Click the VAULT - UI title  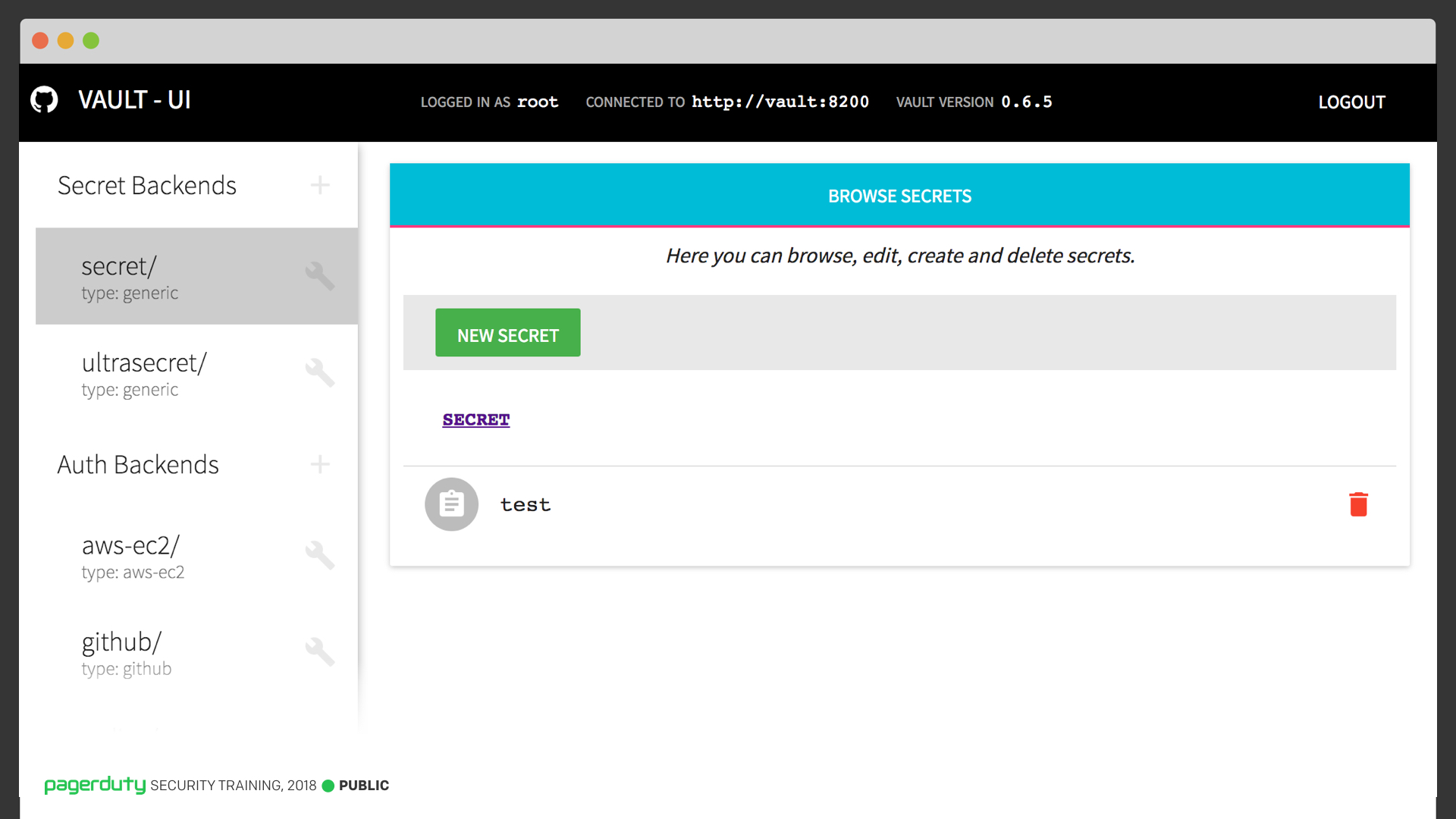pyautogui.click(x=134, y=100)
